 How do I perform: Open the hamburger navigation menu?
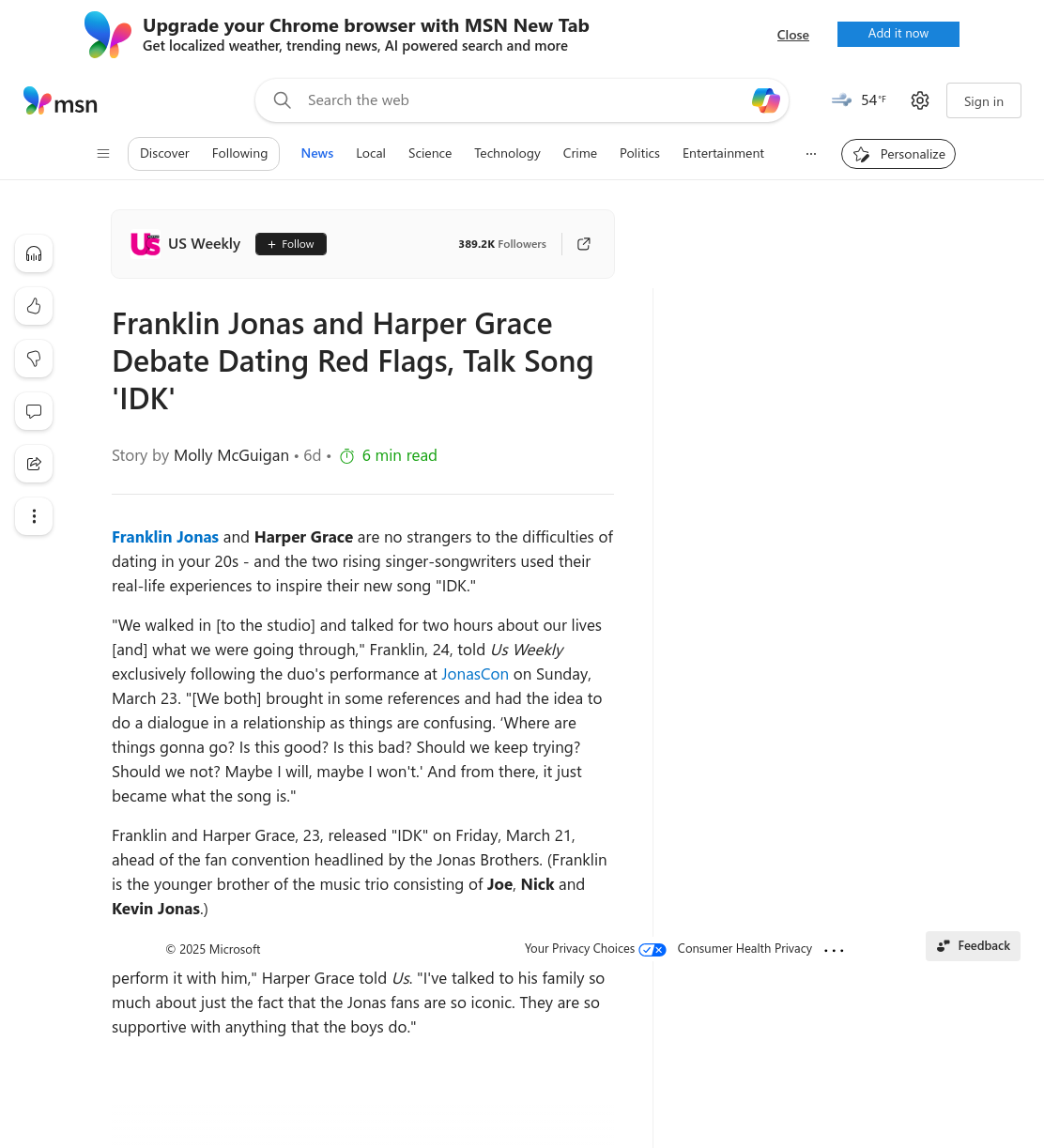click(103, 154)
